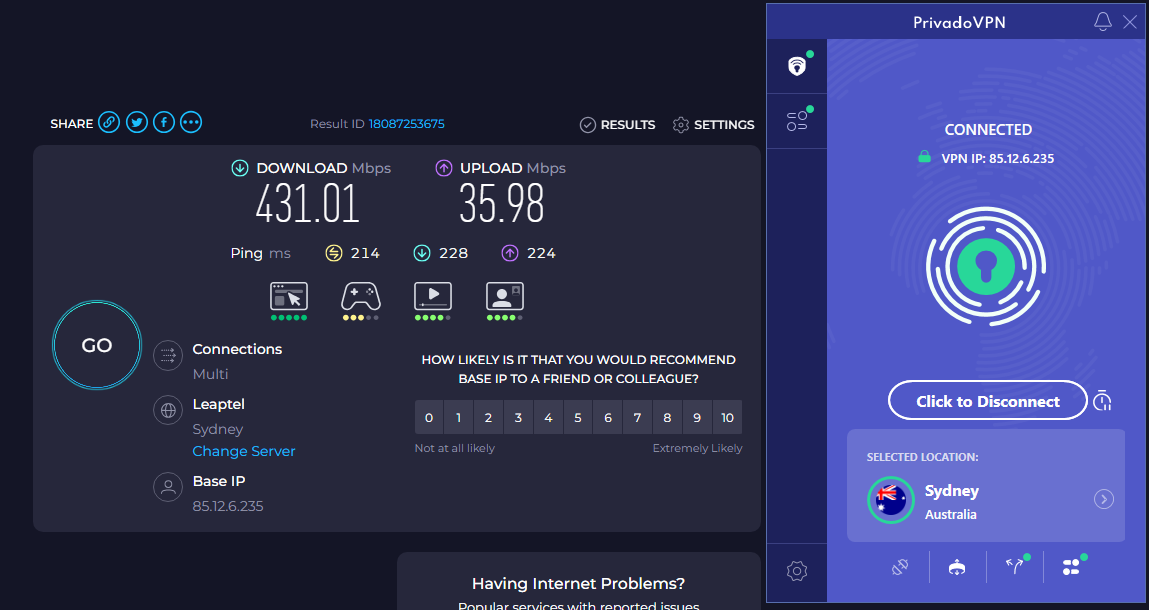This screenshot has width=1149, height=610.
Task: View web browsing quality rating icon
Action: (x=289, y=296)
